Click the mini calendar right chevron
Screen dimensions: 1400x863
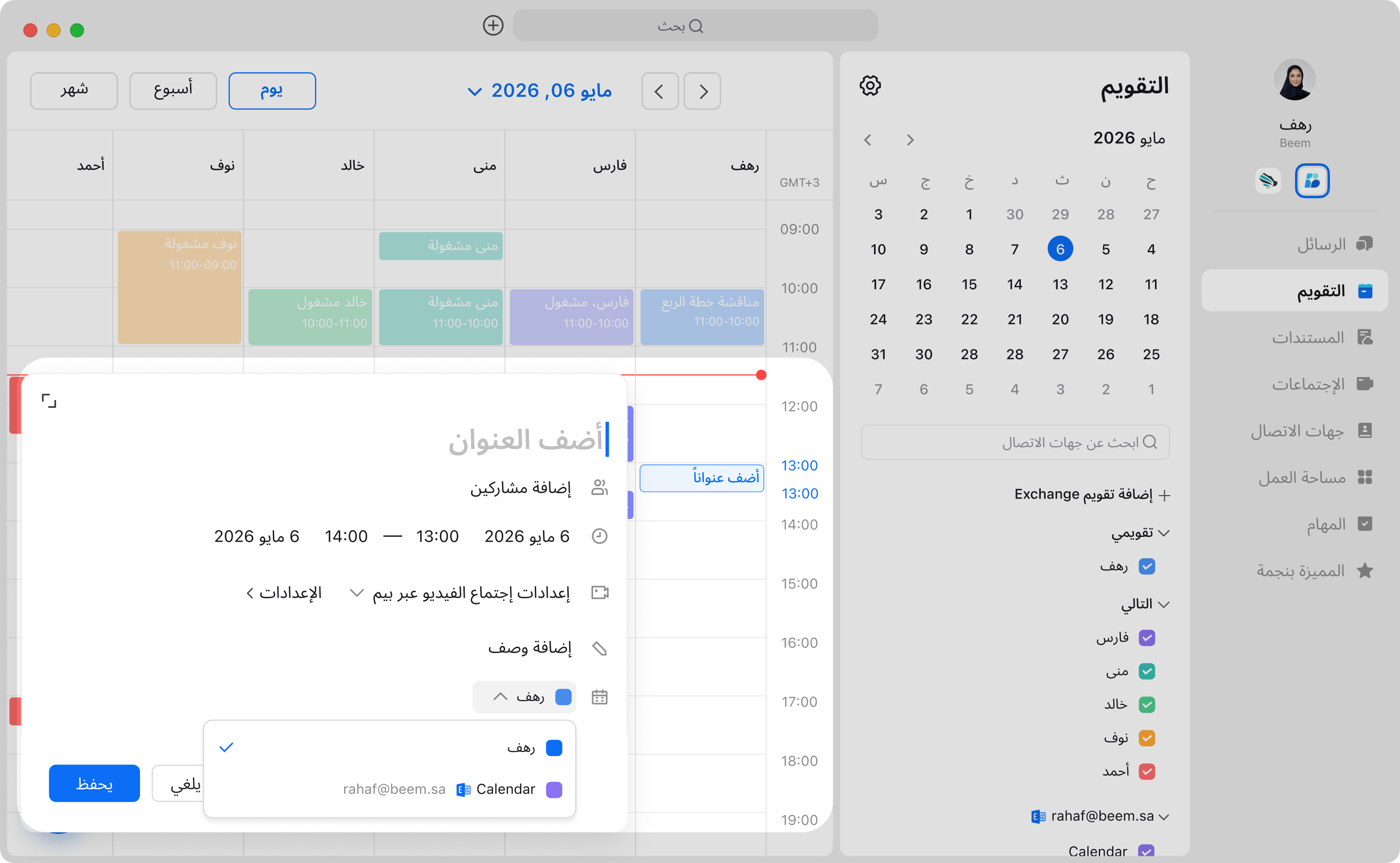(910, 140)
